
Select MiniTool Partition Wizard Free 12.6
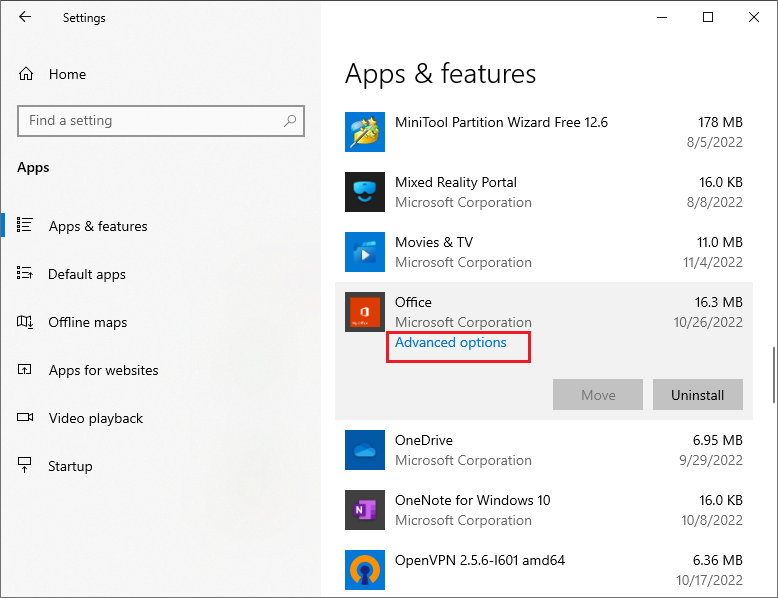tap(501, 122)
